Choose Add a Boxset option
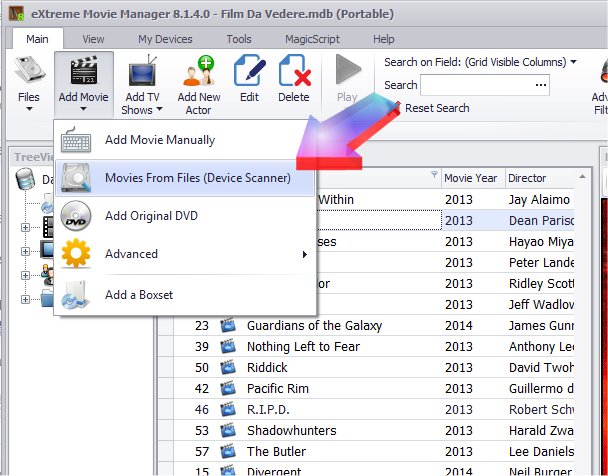The width and height of the screenshot is (608, 476). pos(138,295)
